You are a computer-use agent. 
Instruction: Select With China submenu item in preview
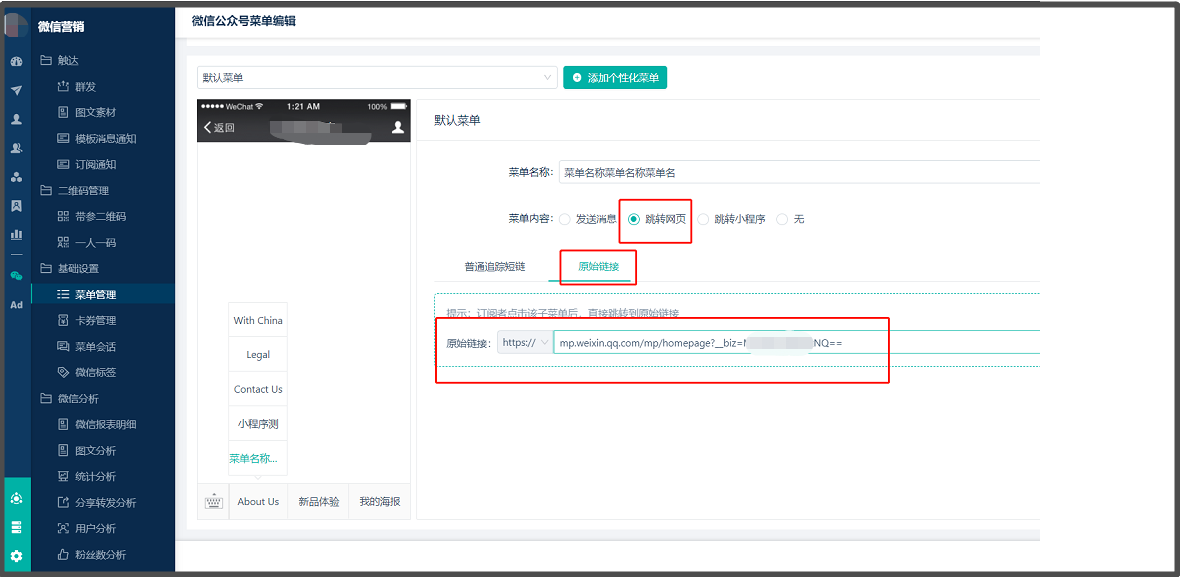coord(258,320)
